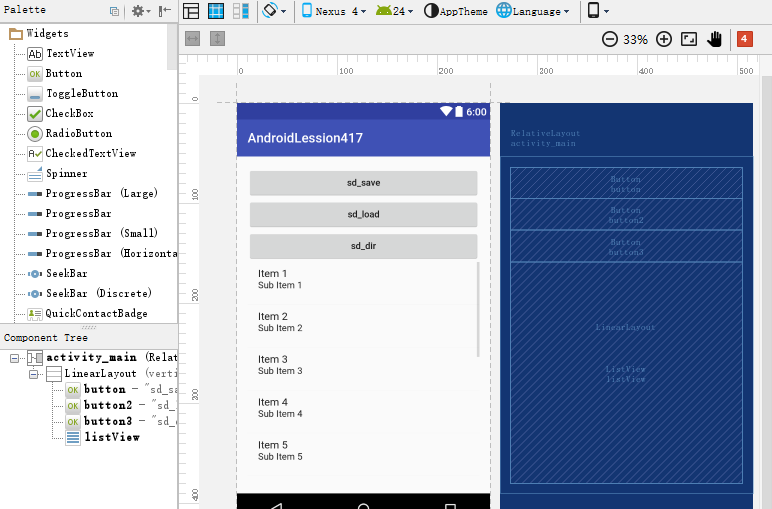Select the CheckedTextView widget
The image size is (772, 509).
pyautogui.click(x=82, y=154)
